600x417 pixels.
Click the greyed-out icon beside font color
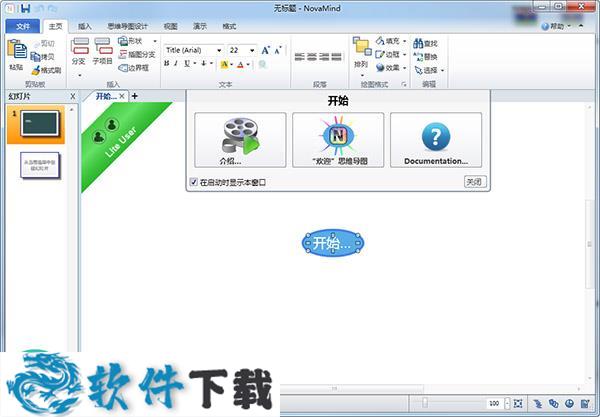point(262,64)
